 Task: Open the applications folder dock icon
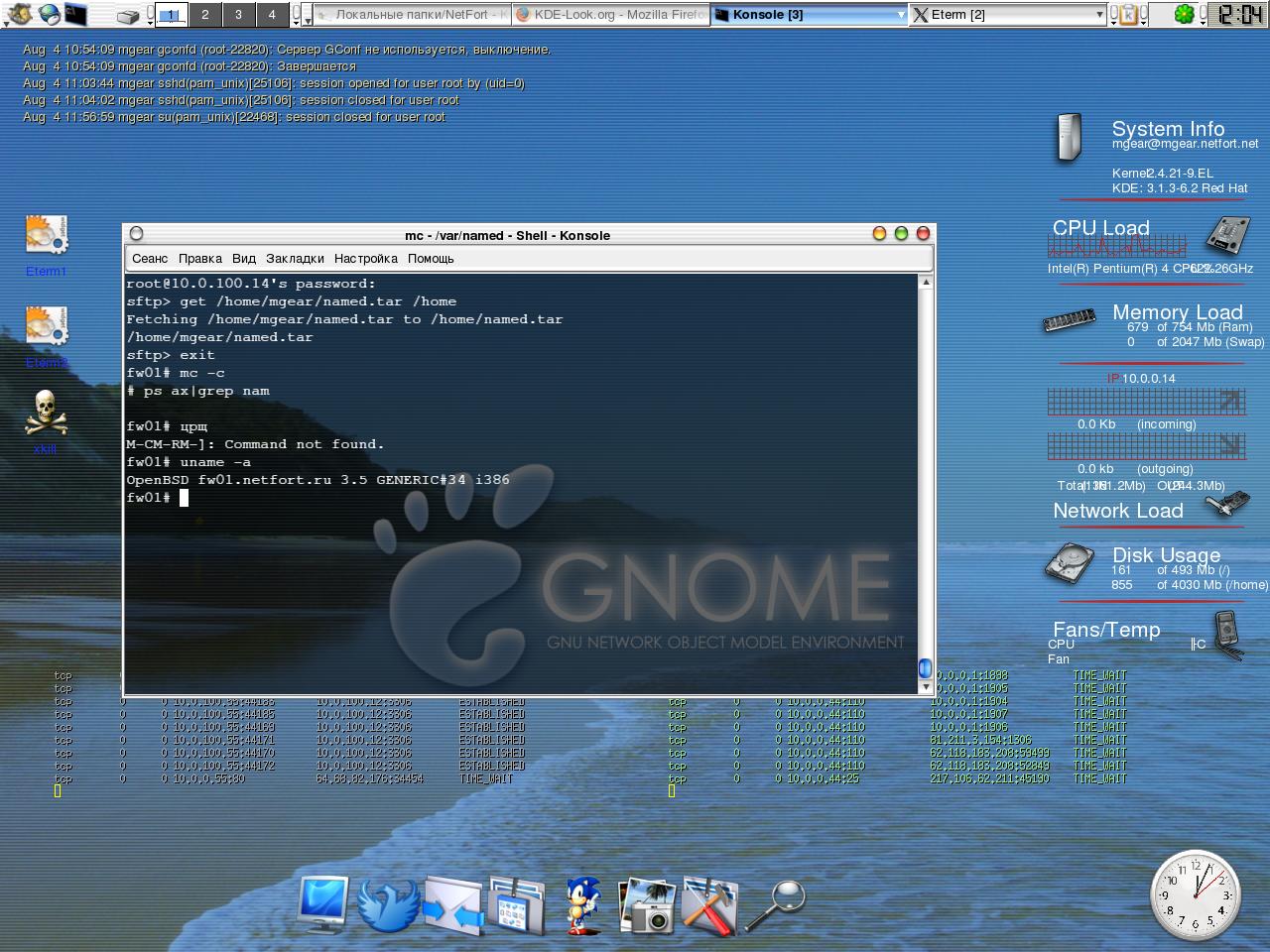[517, 904]
